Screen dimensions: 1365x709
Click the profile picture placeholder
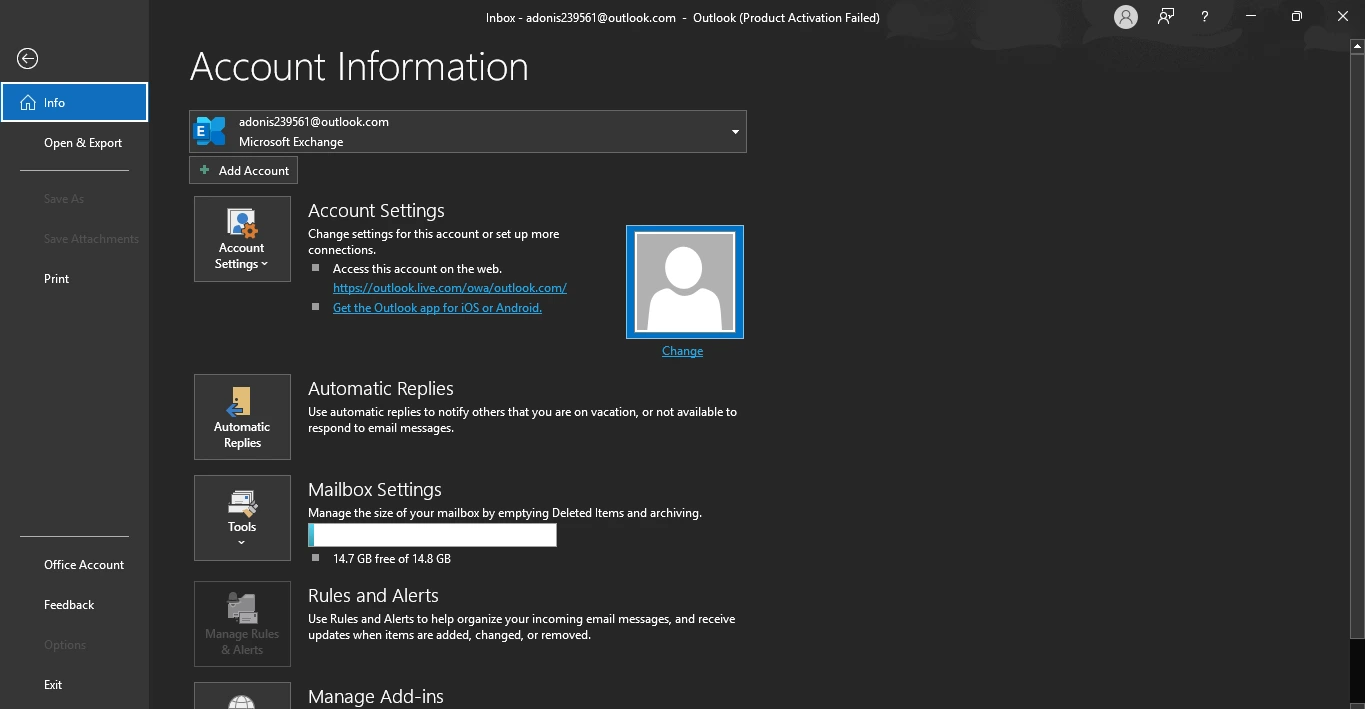coord(685,282)
